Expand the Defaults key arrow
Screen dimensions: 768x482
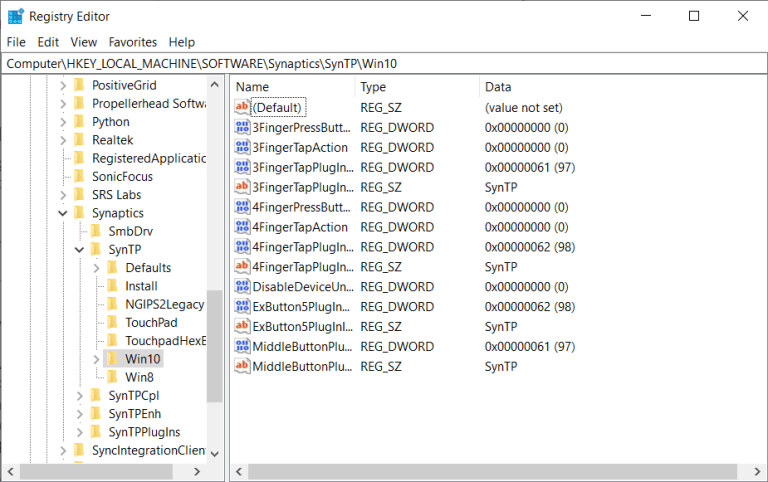pos(96,268)
